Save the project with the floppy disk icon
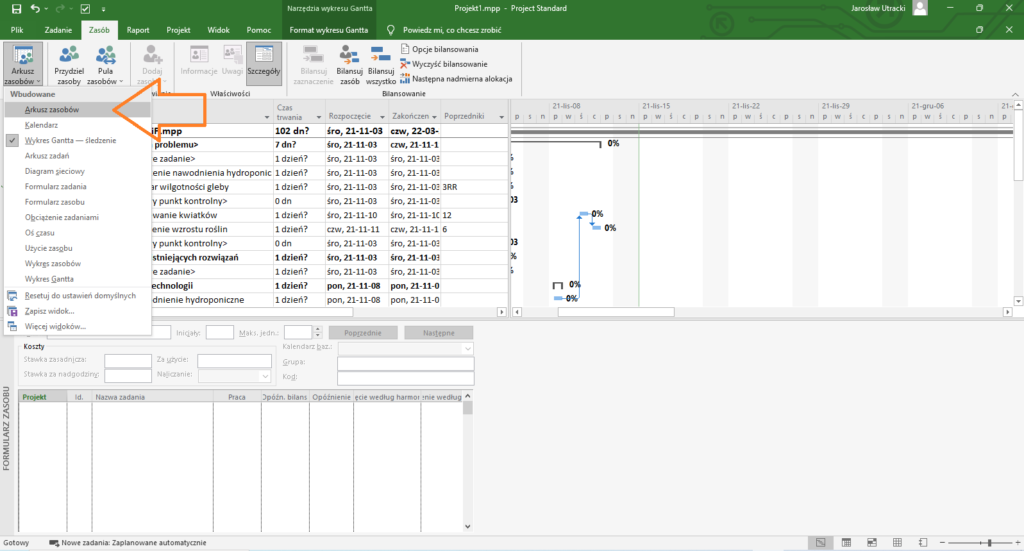 tap(18, 9)
